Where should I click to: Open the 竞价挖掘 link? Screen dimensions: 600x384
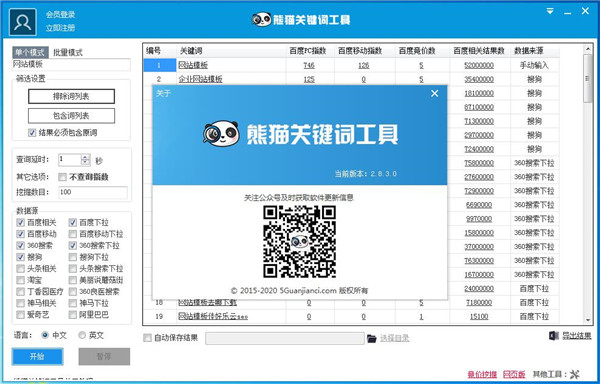click(x=482, y=374)
